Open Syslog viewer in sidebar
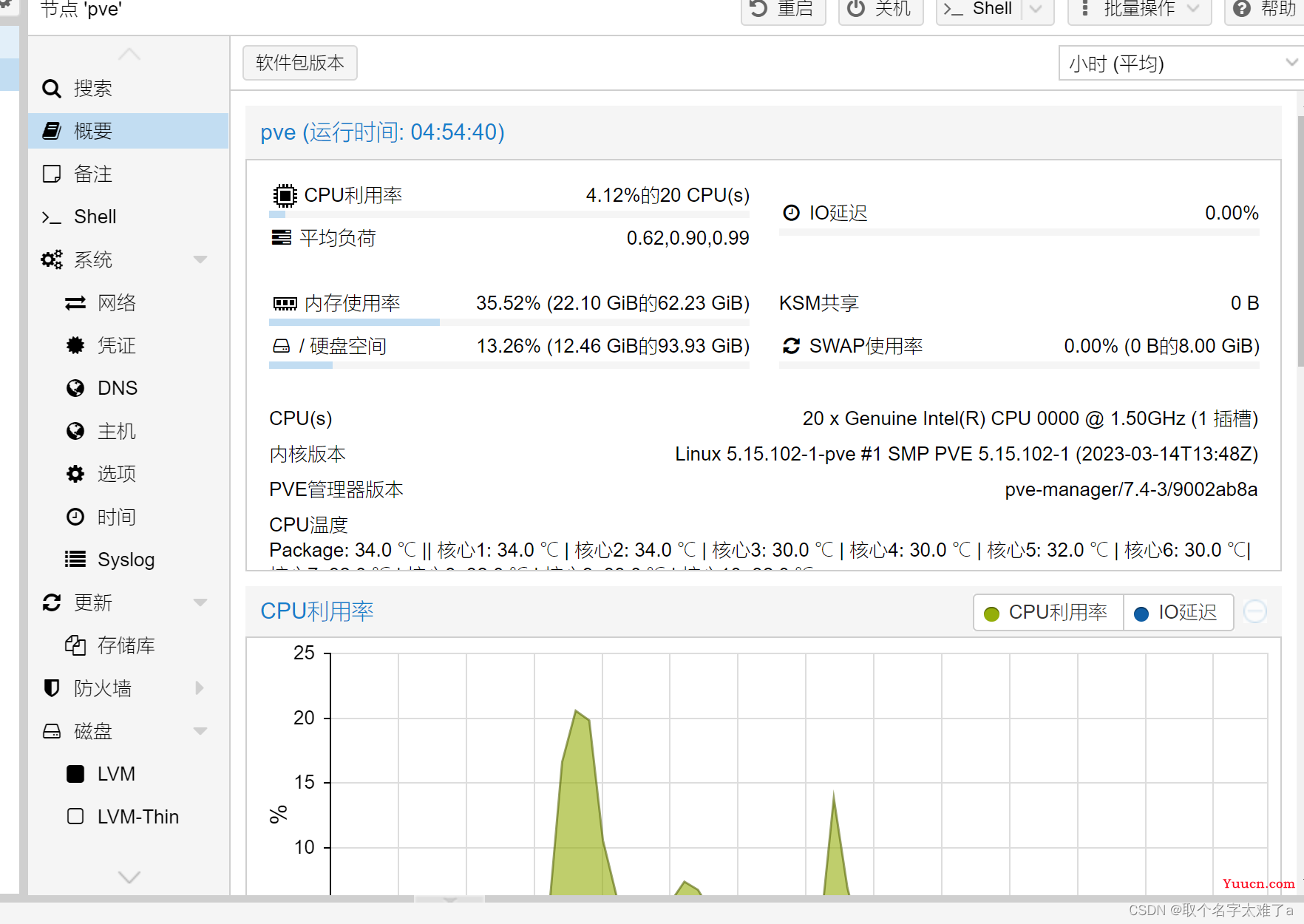1304x924 pixels. [x=129, y=560]
